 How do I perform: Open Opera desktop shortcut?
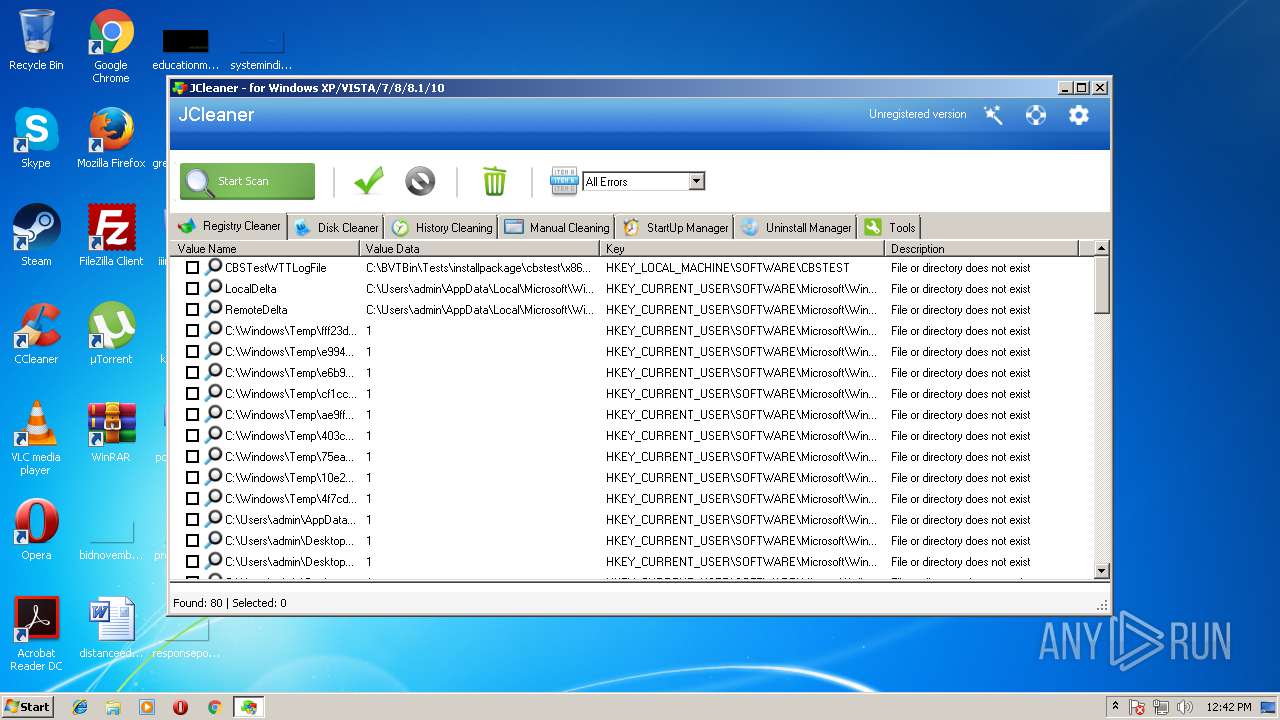pos(36,530)
